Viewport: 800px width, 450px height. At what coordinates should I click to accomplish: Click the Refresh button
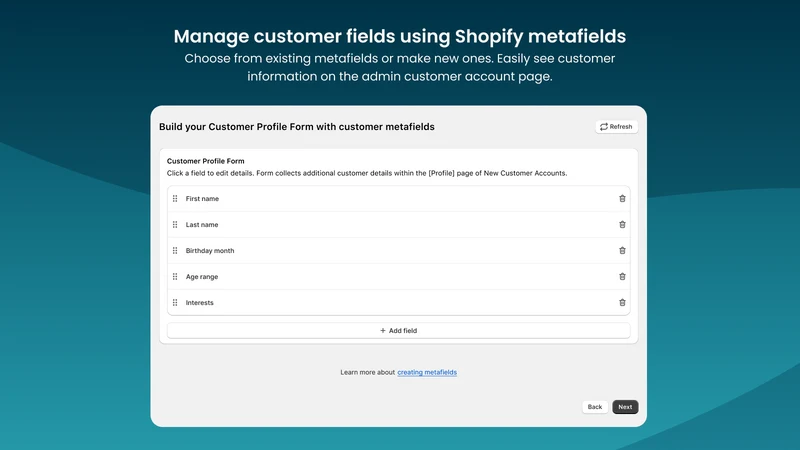click(x=616, y=127)
